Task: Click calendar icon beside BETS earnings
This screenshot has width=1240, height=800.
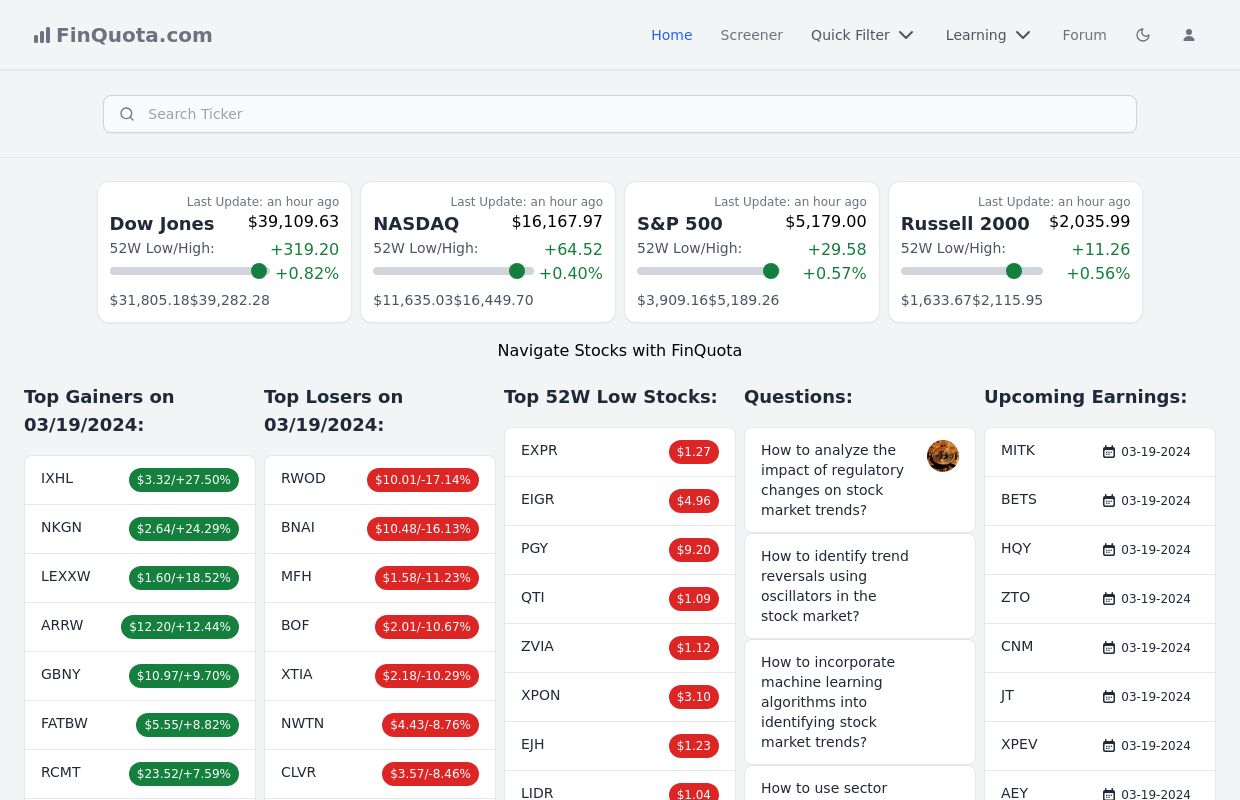Action: [x=1108, y=501]
